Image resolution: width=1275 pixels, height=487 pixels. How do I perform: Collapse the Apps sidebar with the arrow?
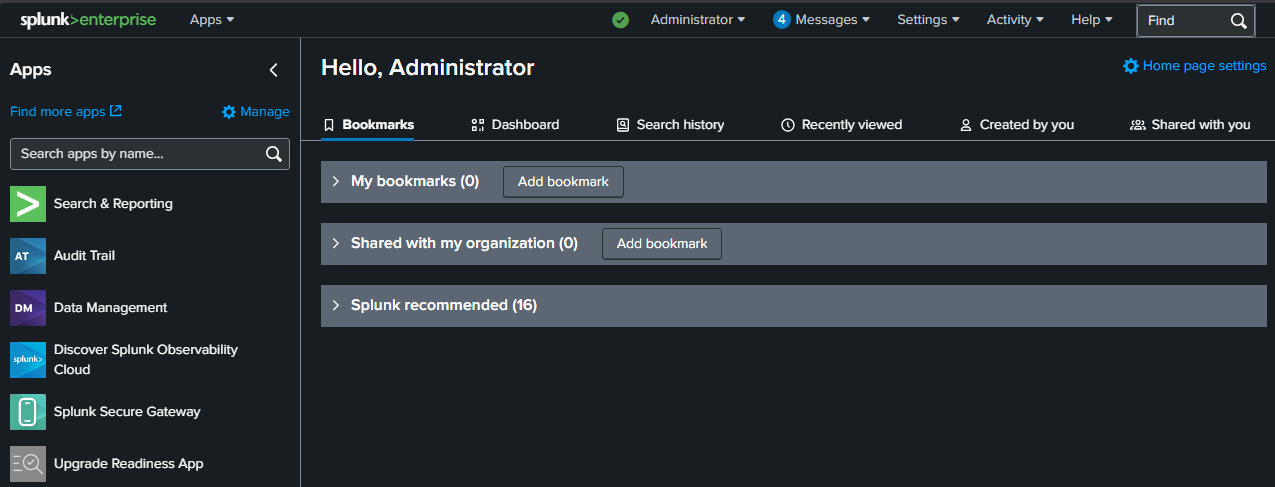tap(274, 70)
